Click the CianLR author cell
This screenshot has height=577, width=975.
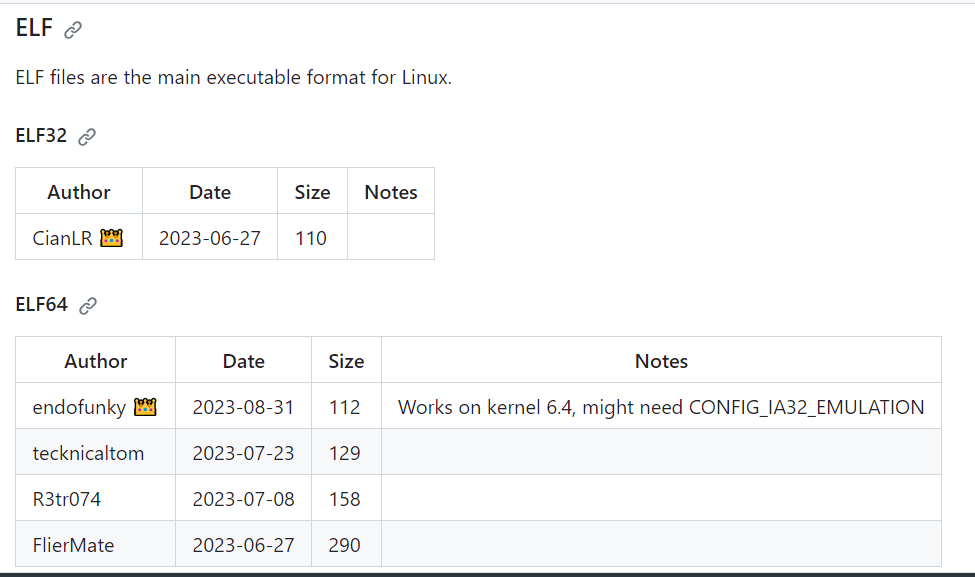pyautogui.click(x=62, y=238)
